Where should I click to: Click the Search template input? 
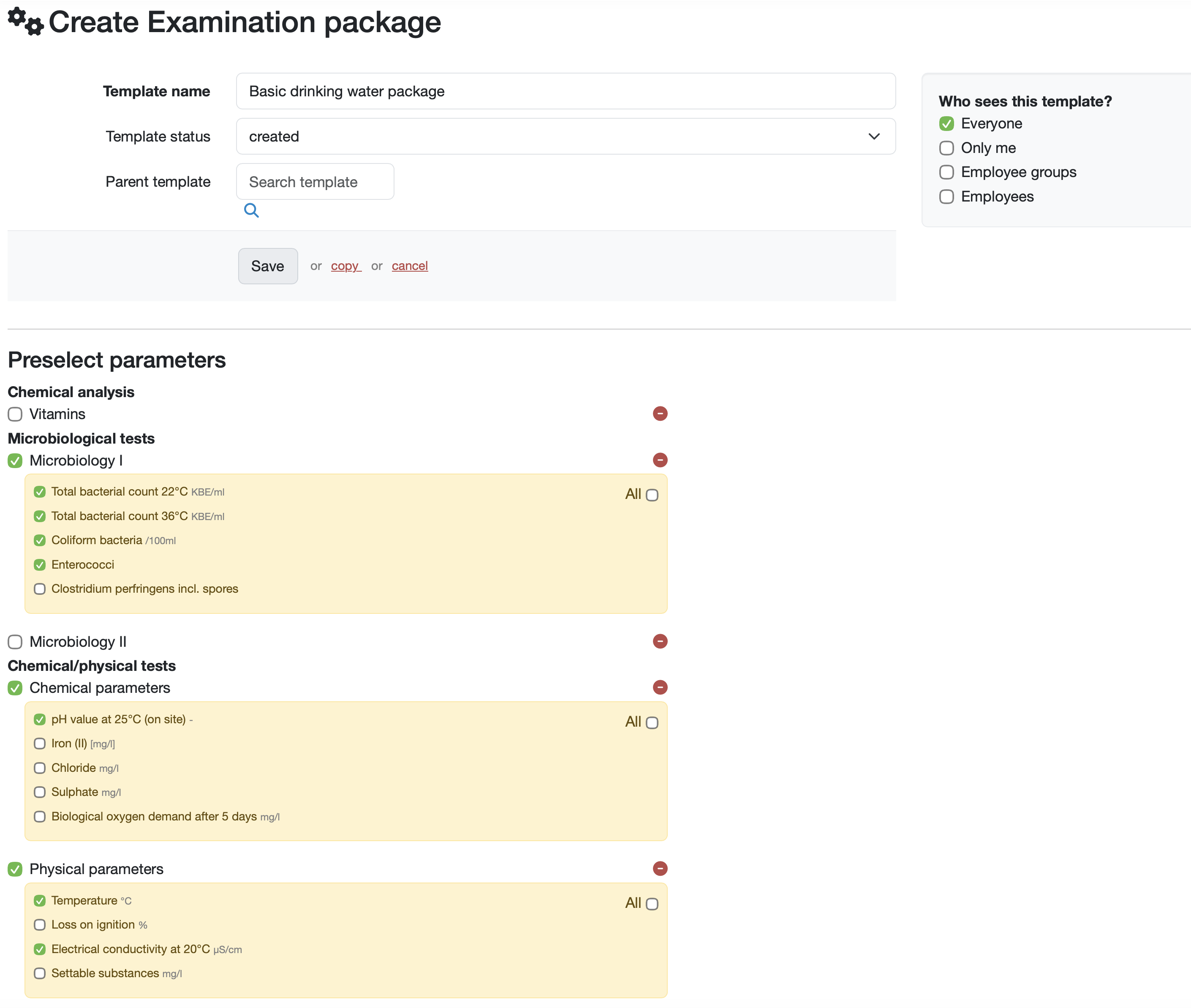[x=315, y=182]
